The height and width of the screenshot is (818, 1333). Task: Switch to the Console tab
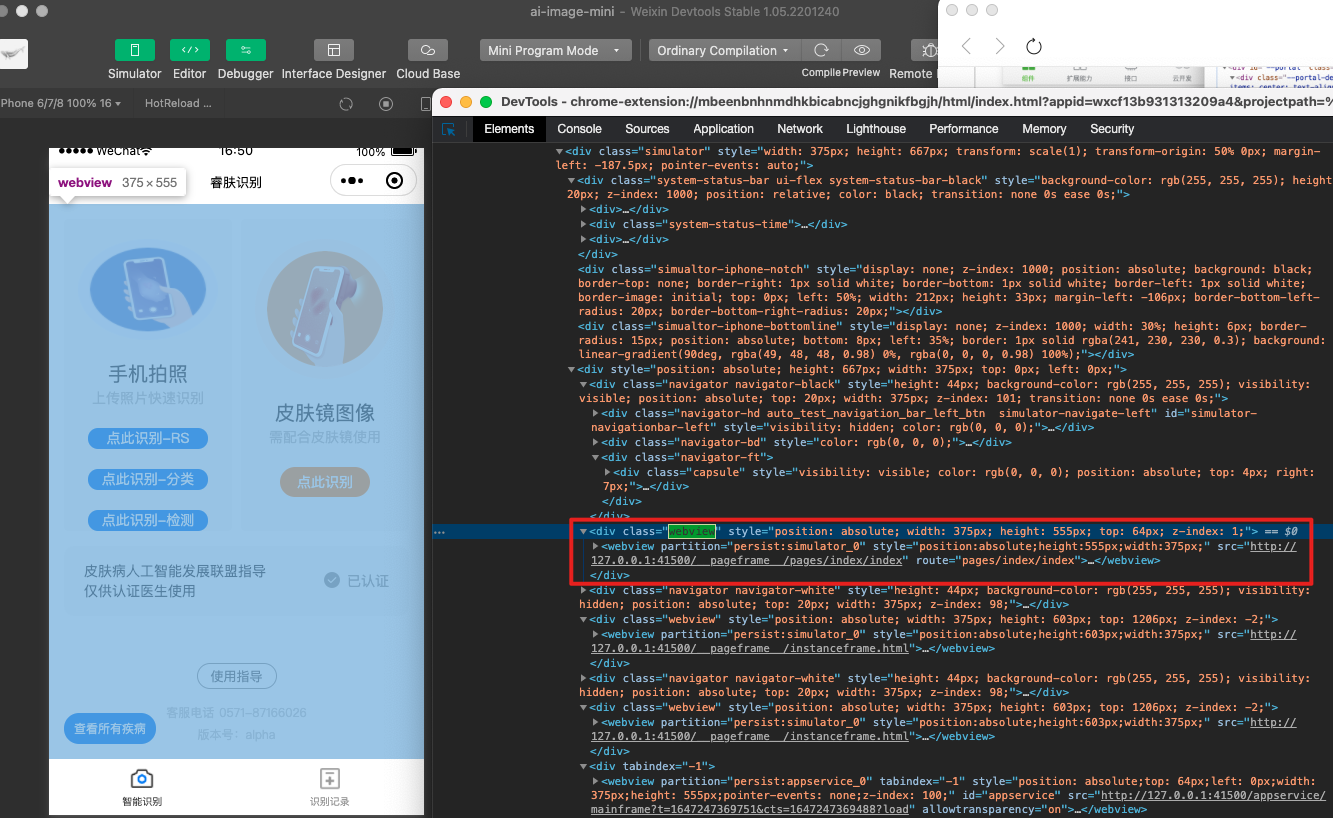(580, 129)
